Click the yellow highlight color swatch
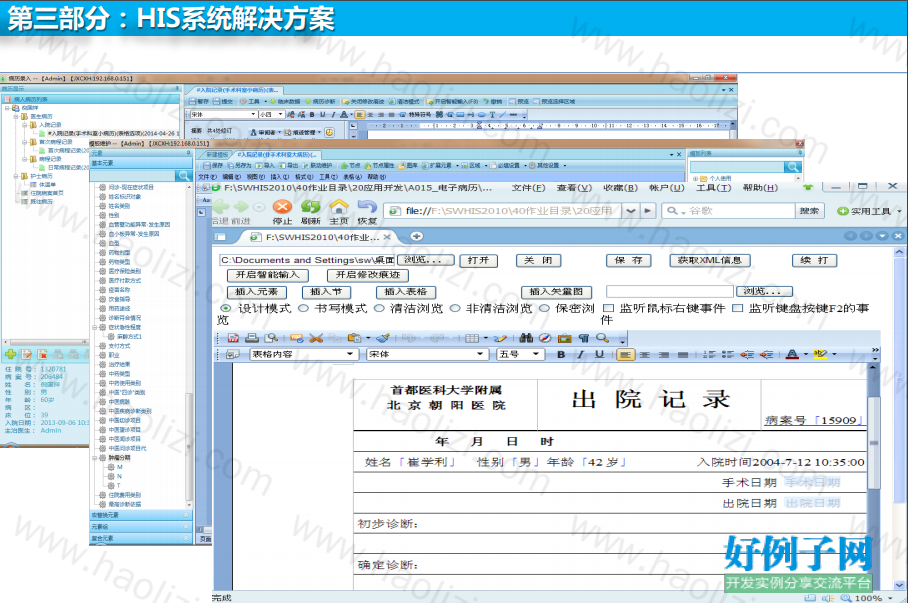Image resolution: width=908 pixels, height=603 pixels. click(x=820, y=354)
